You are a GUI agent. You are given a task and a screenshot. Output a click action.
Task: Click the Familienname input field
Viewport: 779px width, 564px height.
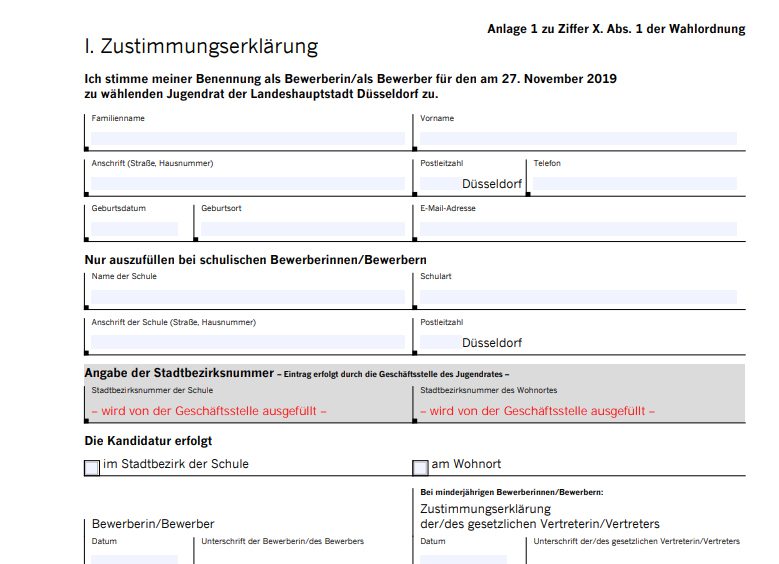(x=247, y=139)
